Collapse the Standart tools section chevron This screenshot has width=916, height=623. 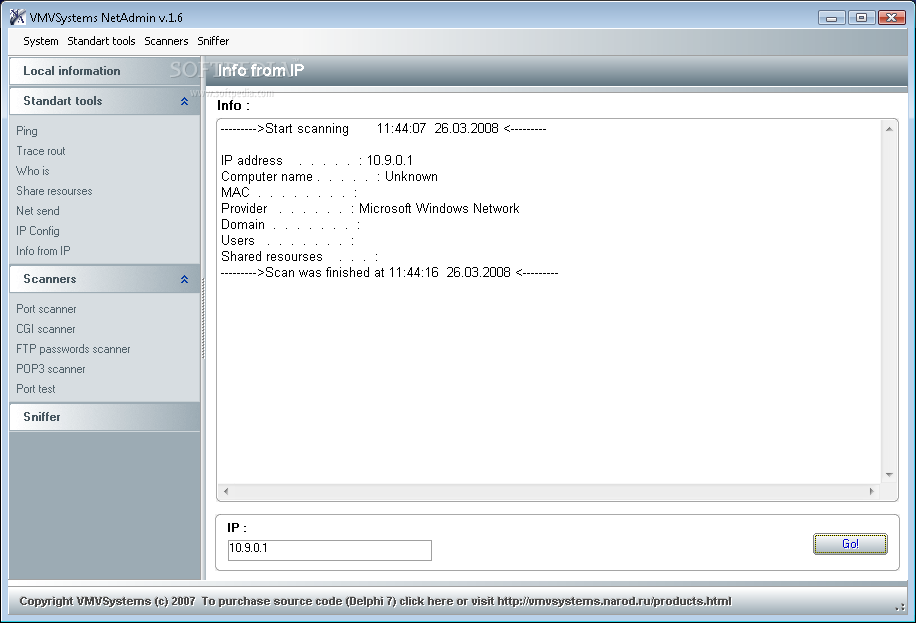[185, 101]
